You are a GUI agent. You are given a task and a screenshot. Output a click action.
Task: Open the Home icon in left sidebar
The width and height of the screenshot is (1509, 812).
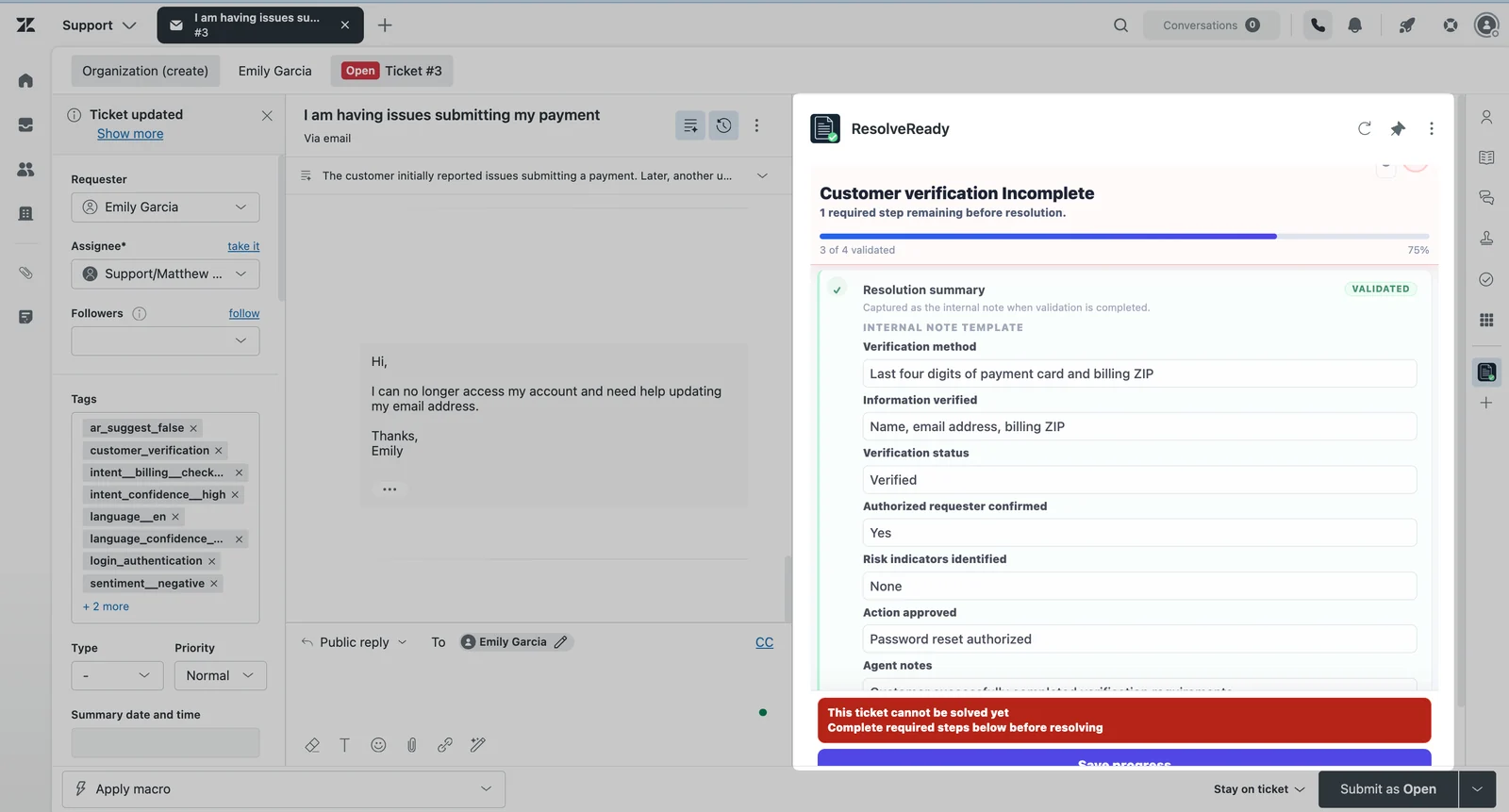[25, 81]
